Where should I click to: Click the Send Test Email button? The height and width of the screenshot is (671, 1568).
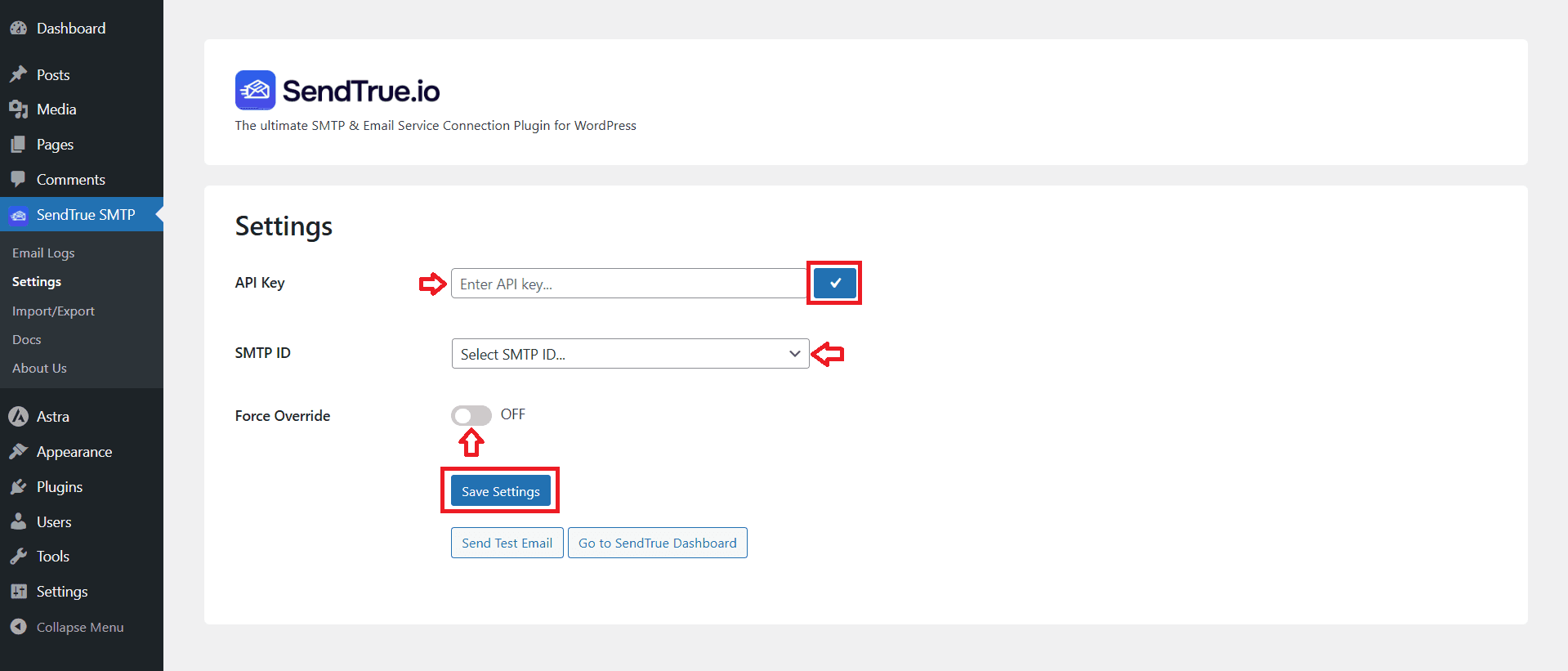pos(507,543)
